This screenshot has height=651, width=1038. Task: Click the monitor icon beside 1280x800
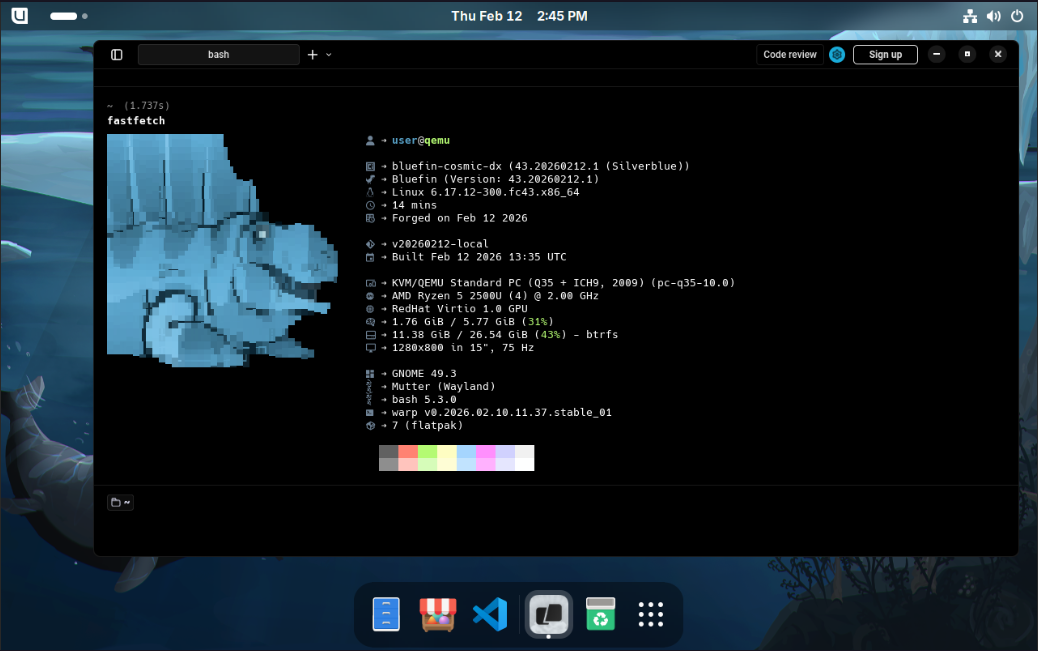[x=370, y=348]
